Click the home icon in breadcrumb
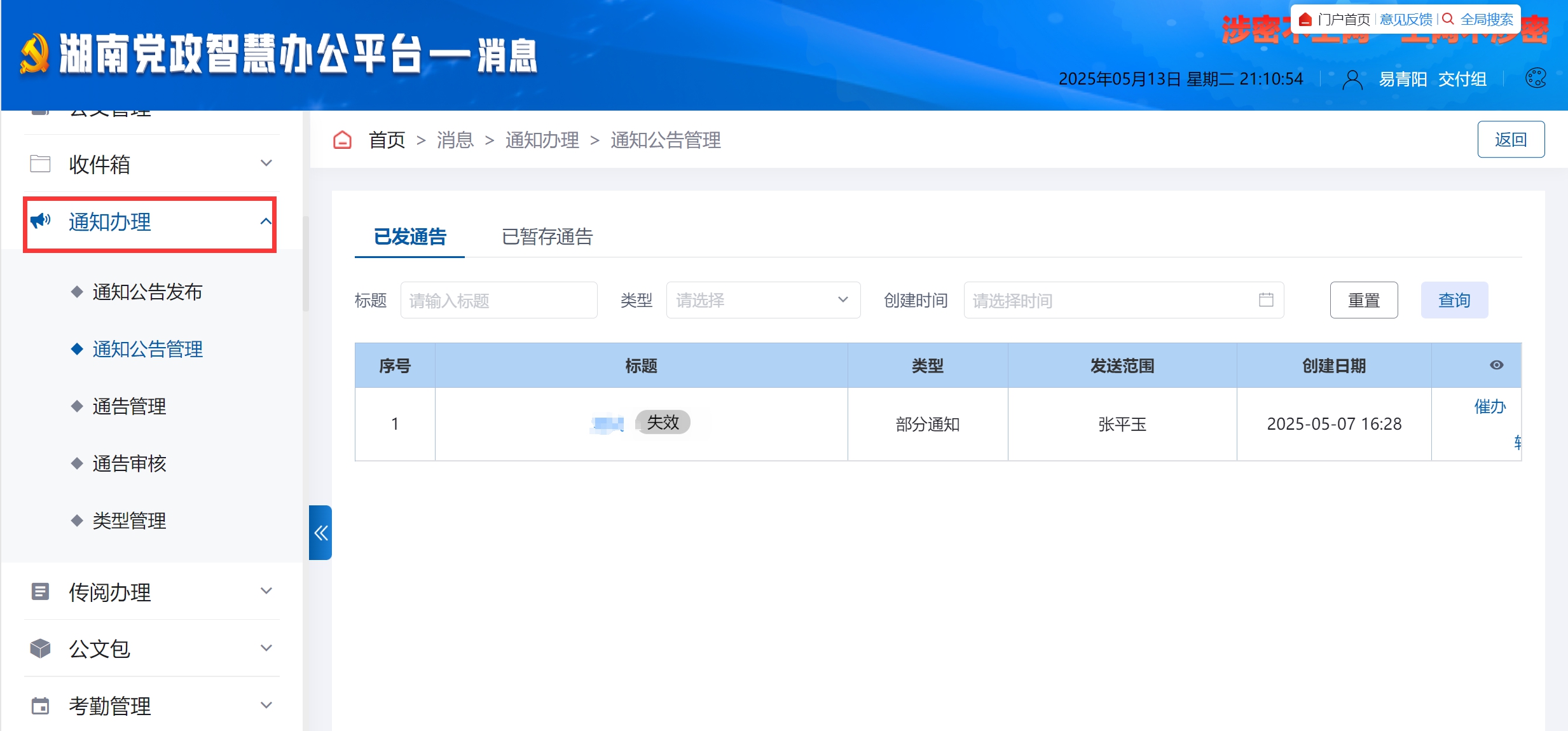This screenshot has height=731, width=1568. 342,140
